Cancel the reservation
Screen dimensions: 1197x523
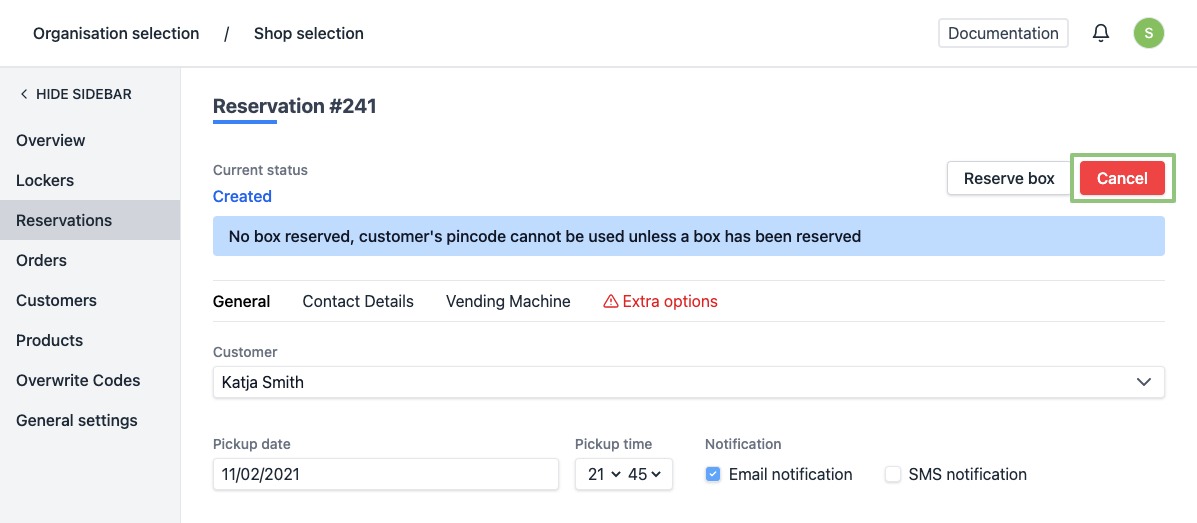[x=1122, y=178]
